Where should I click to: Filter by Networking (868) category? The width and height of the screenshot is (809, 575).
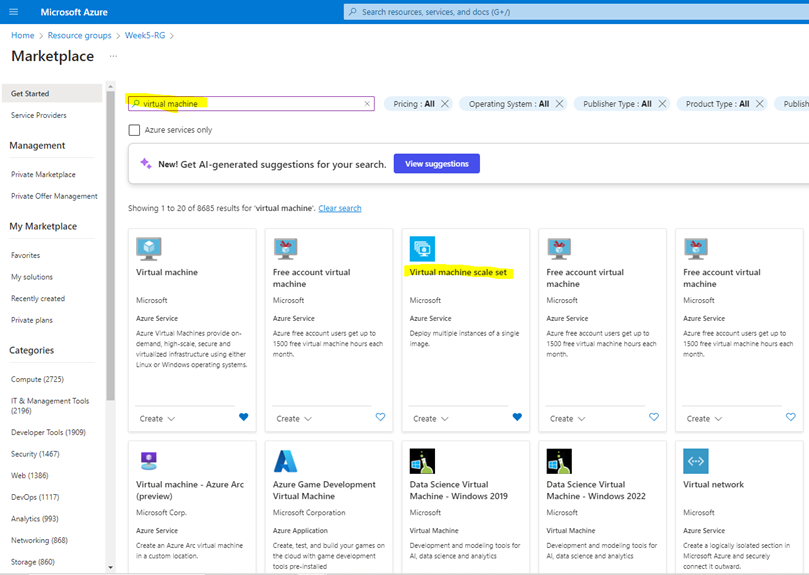click(x=39, y=540)
